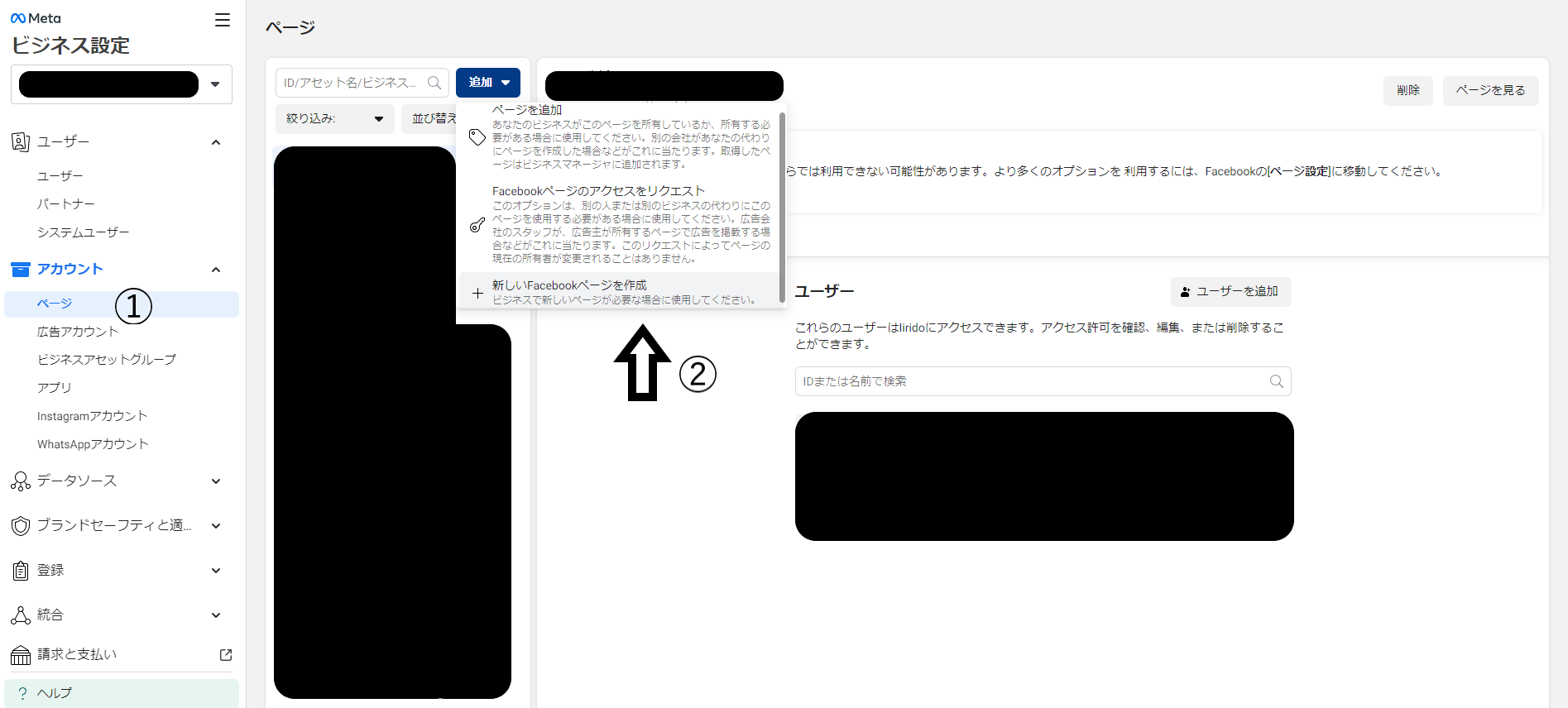Click key icon beside アクセスをリクエスト option
Screen dimensions: 1568x708
tap(477, 224)
